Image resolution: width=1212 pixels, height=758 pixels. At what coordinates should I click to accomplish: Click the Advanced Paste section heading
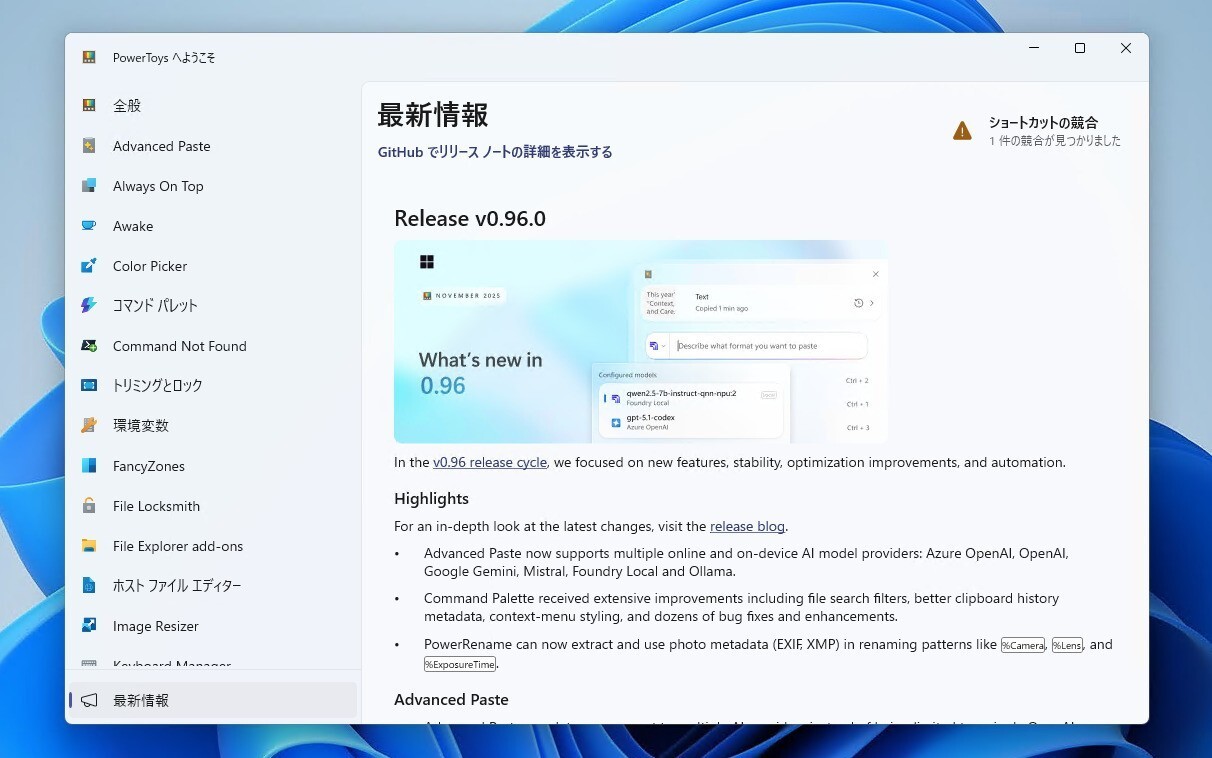click(451, 699)
